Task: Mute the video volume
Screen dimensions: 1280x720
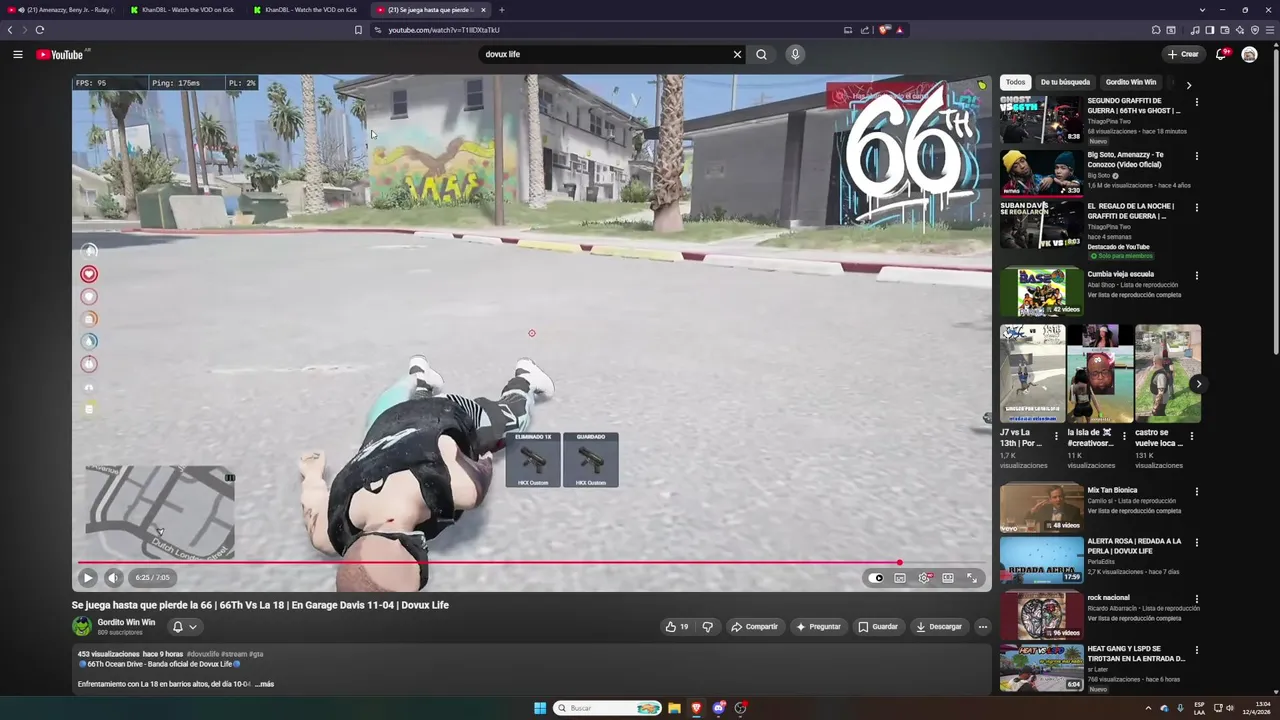Action: coord(113,577)
